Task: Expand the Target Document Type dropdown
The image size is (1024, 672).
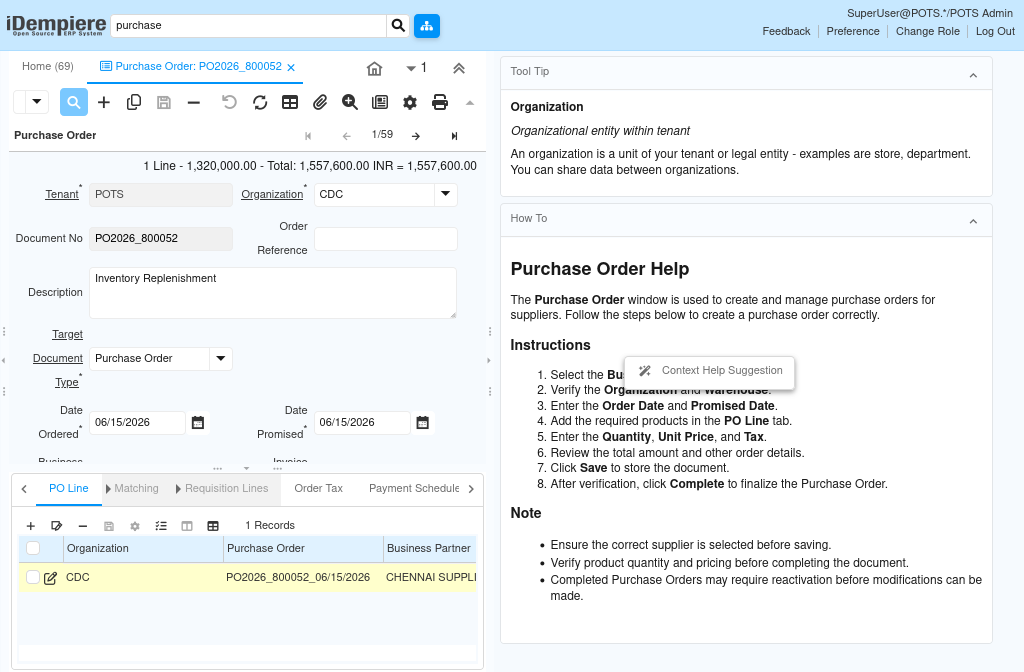Action: click(x=221, y=359)
